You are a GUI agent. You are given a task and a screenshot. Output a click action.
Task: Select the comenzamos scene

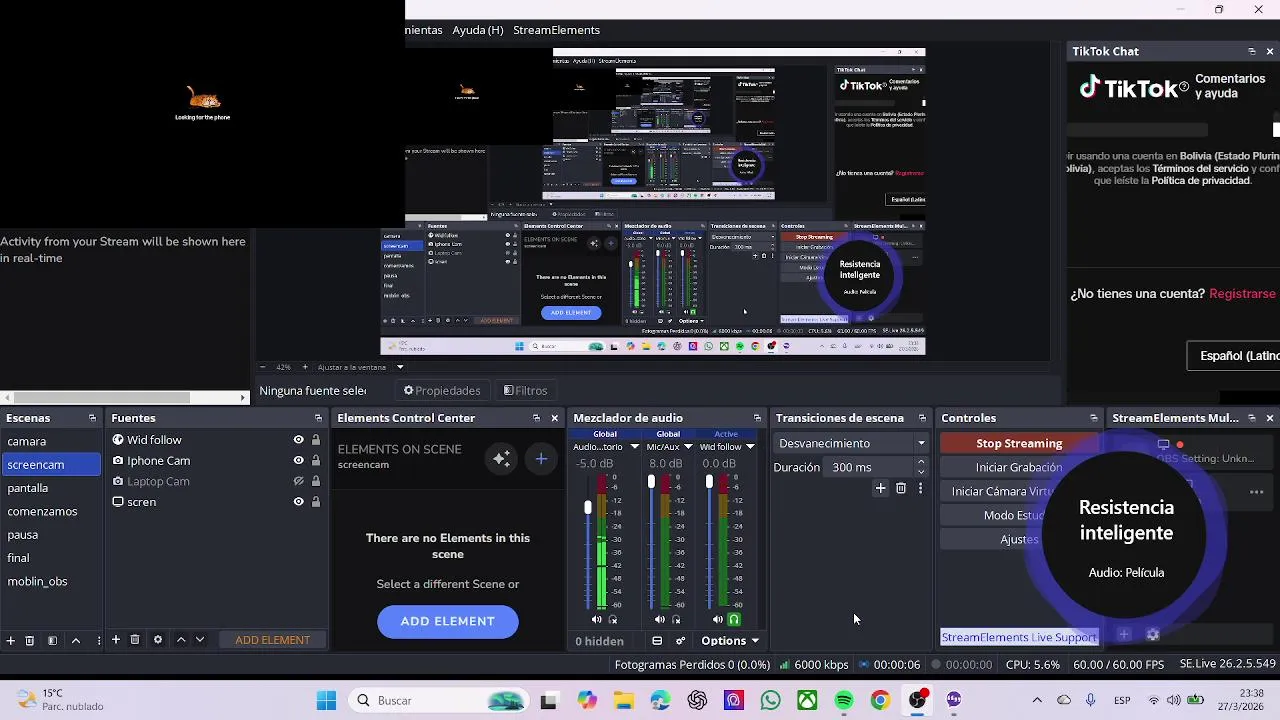52,511
